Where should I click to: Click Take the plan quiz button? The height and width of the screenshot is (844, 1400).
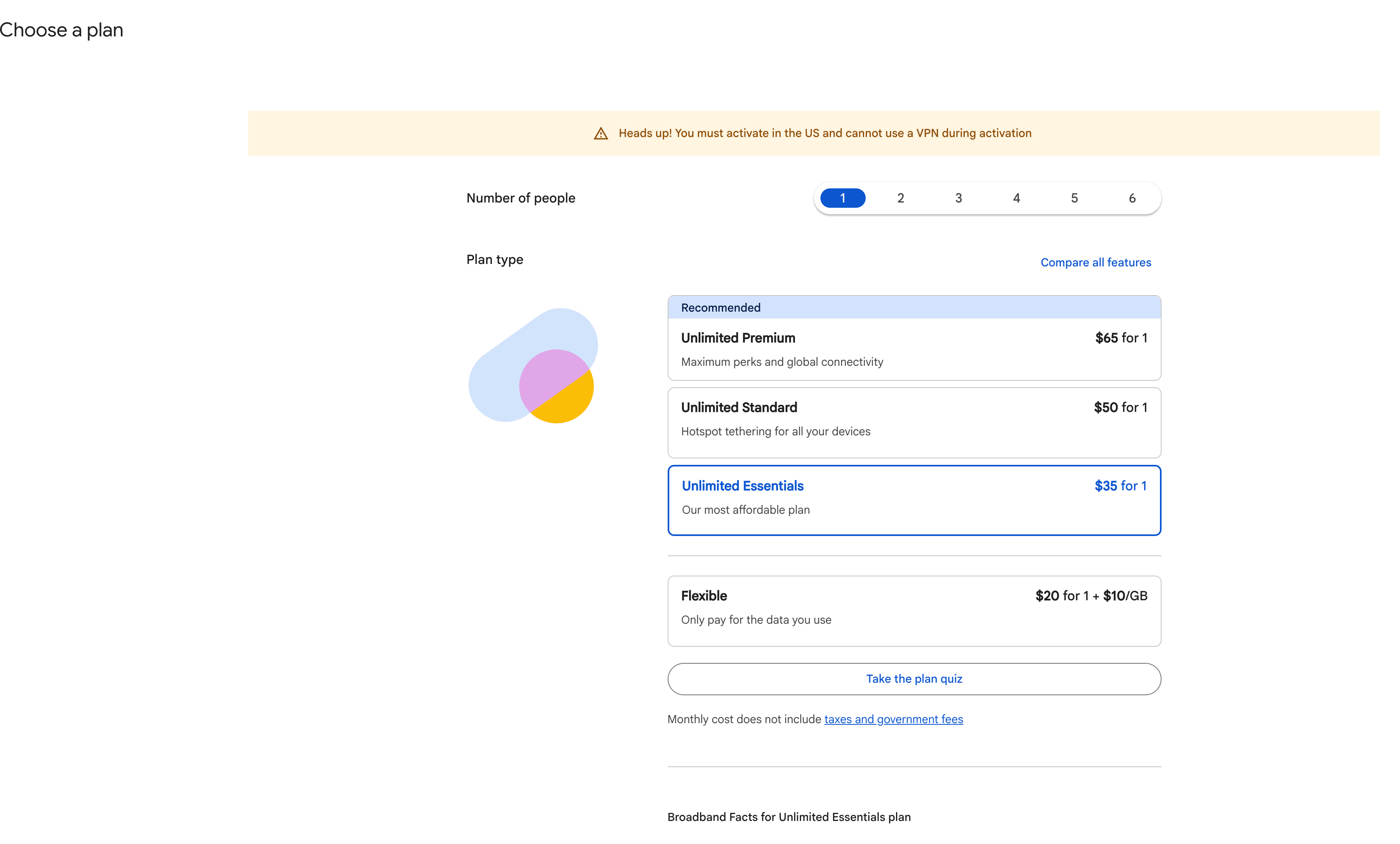(x=914, y=679)
